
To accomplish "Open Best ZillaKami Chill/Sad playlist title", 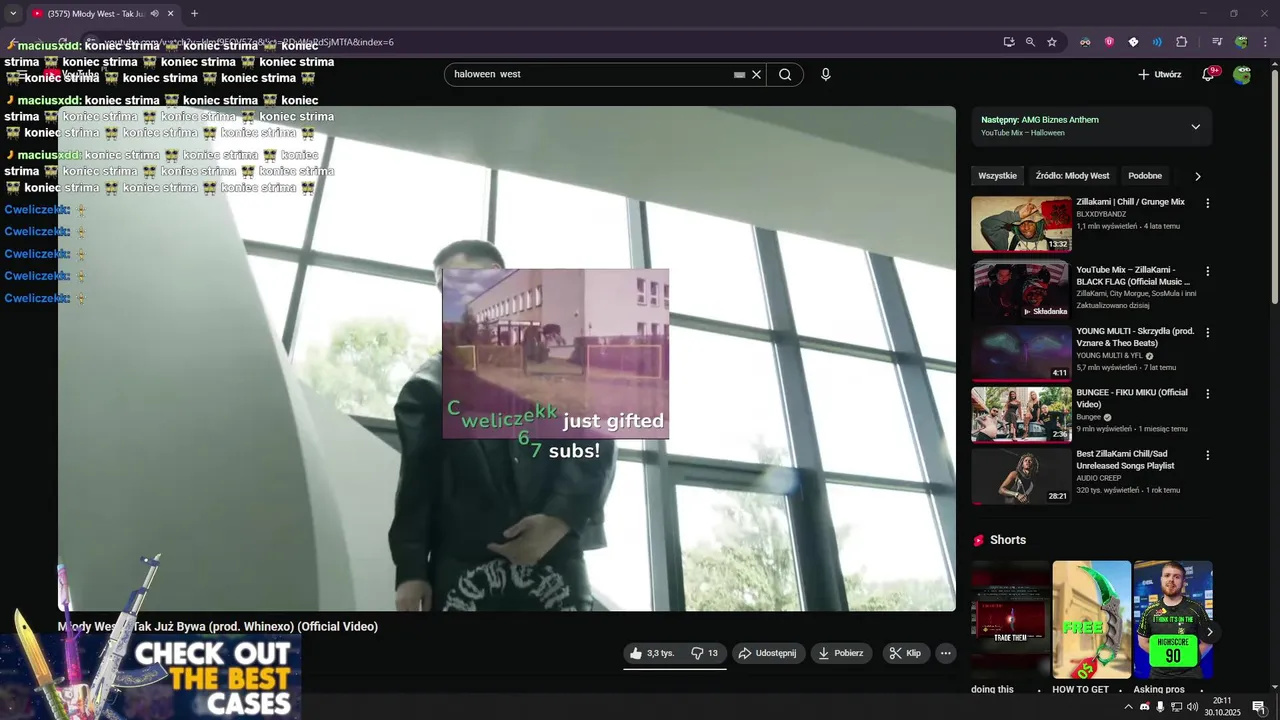I will click(1125, 460).
